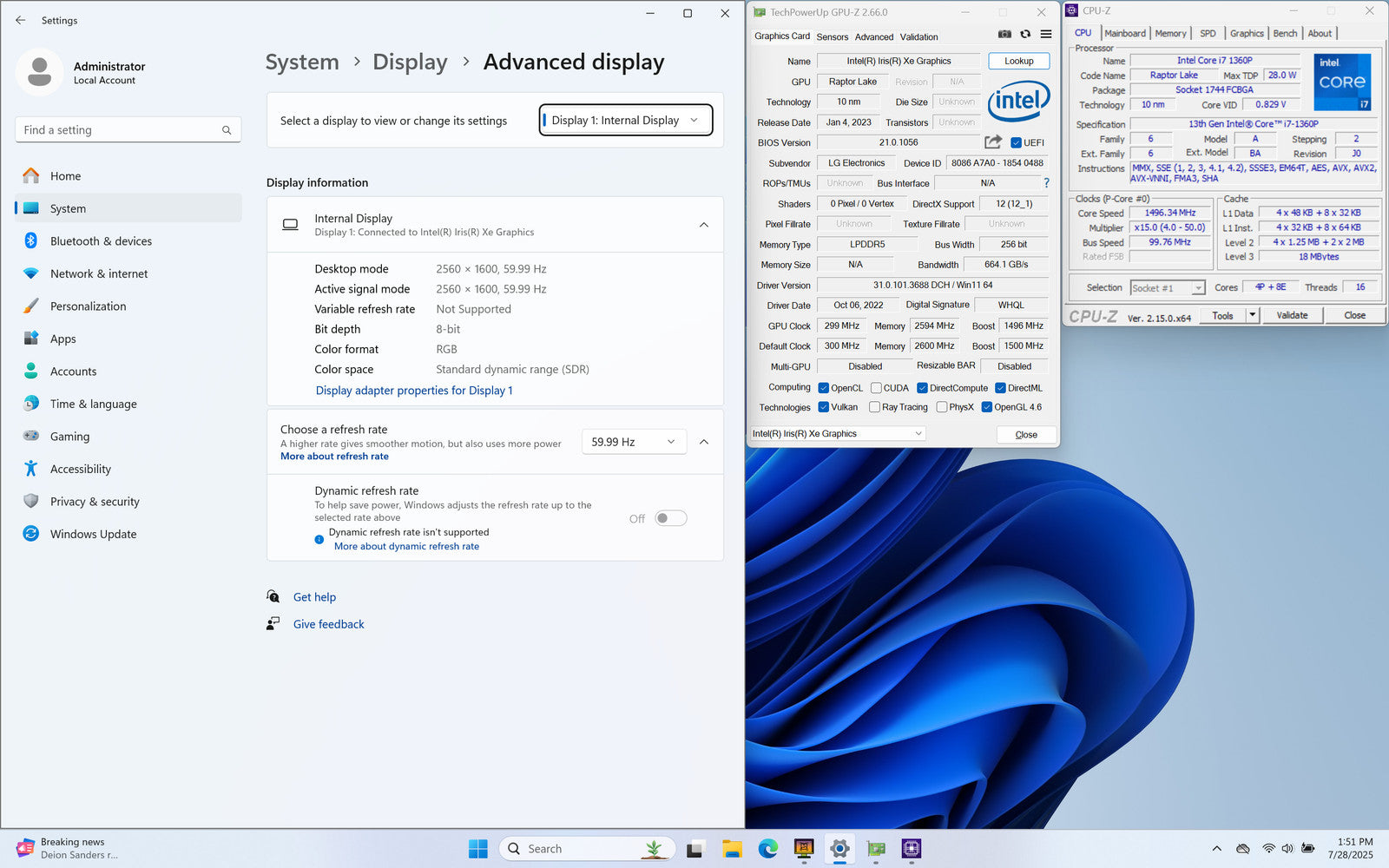This screenshot has width=1389, height=868.
Task: Enable the CUDA checkbox
Action: click(876, 388)
